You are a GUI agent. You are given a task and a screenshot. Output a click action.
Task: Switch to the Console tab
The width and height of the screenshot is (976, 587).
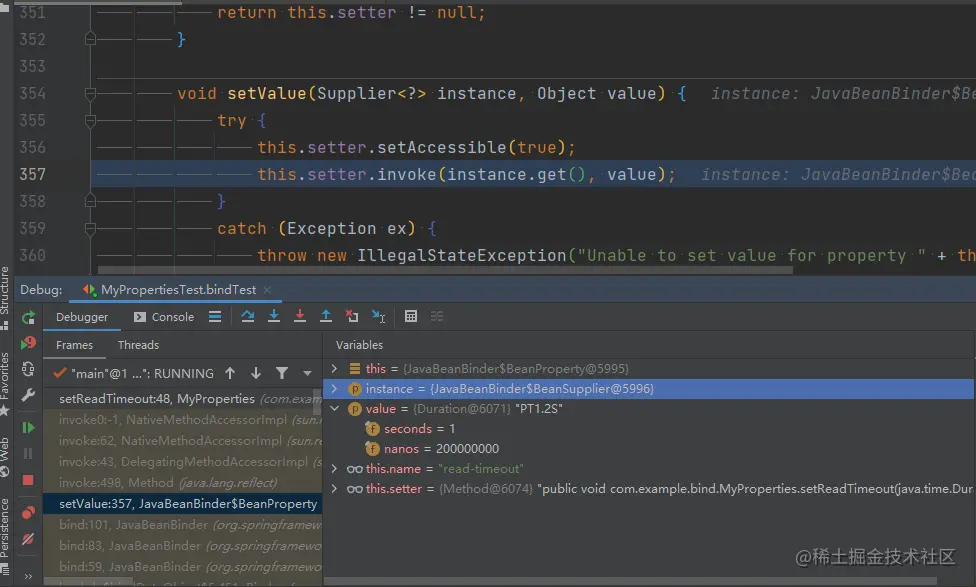(164, 317)
